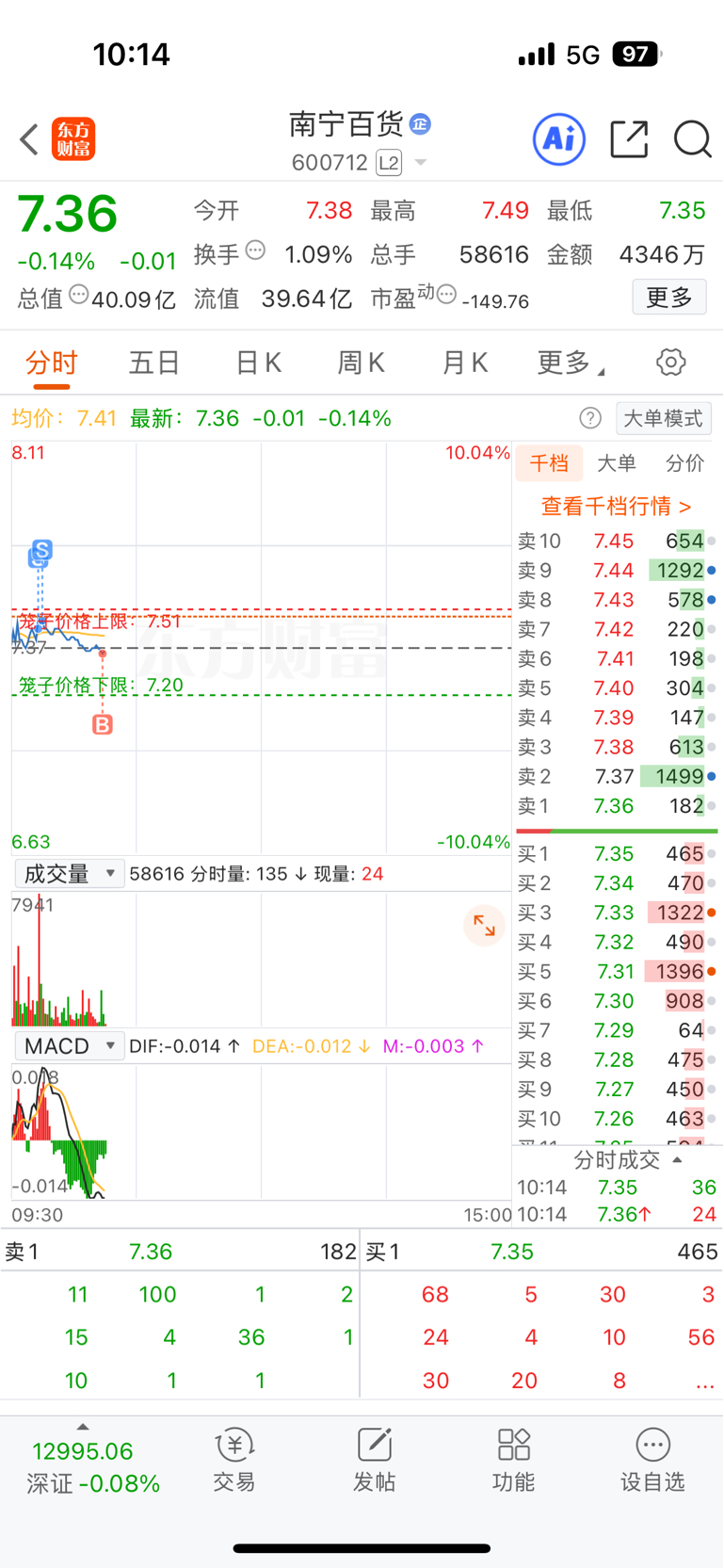Switch to the 日K tab
This screenshot has width=724, height=1568.
(258, 363)
